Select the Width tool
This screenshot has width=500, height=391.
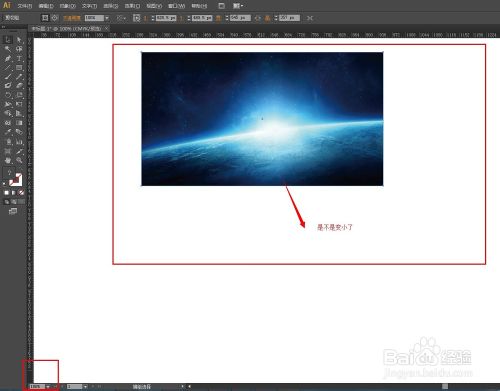8,104
